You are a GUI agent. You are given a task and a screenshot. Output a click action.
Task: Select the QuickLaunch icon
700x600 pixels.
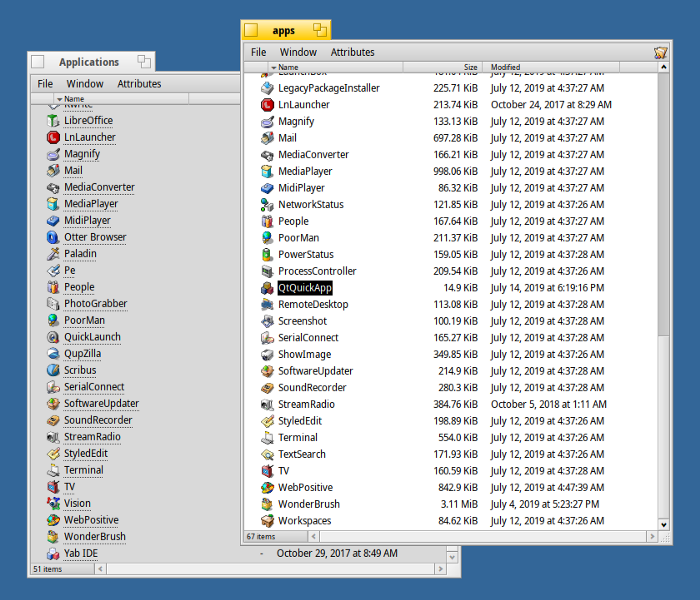(53, 337)
